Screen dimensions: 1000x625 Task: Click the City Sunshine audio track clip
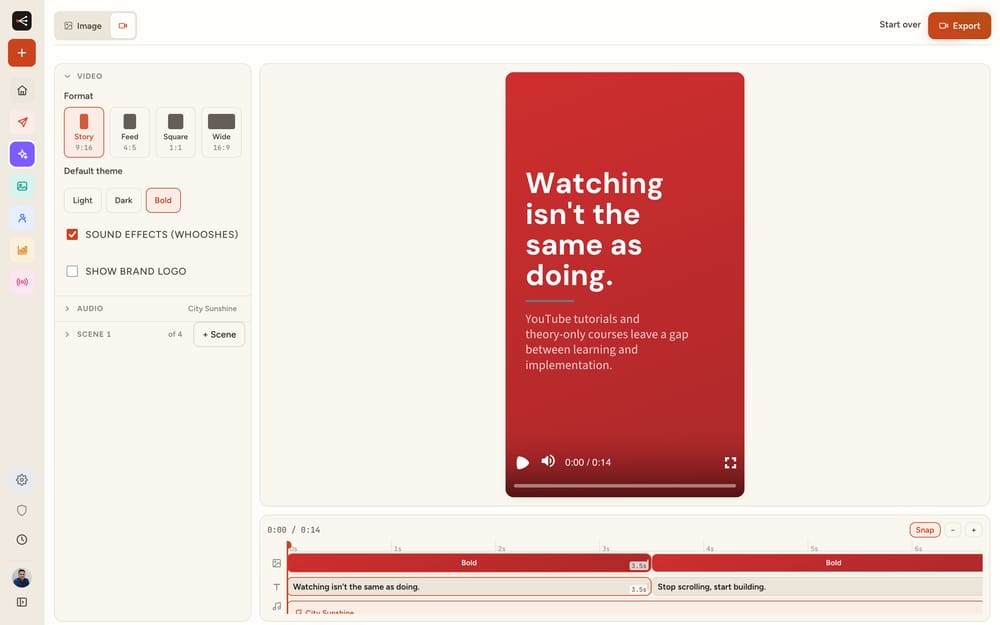click(x=635, y=607)
